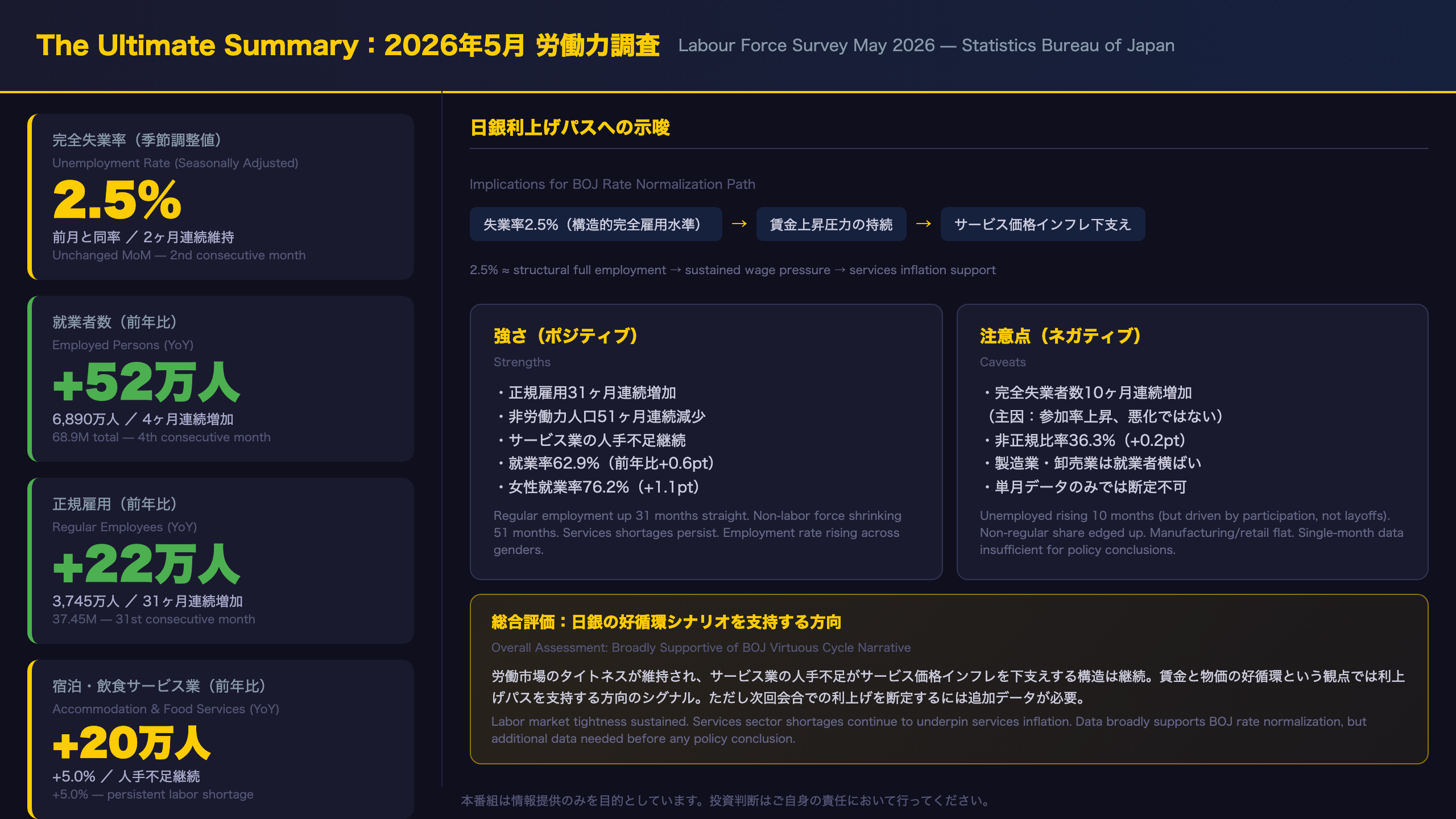Viewport: 1456px width, 819px height.
Task: Click the heading 日銀利上げパスへの示唆
Action: [x=570, y=127]
